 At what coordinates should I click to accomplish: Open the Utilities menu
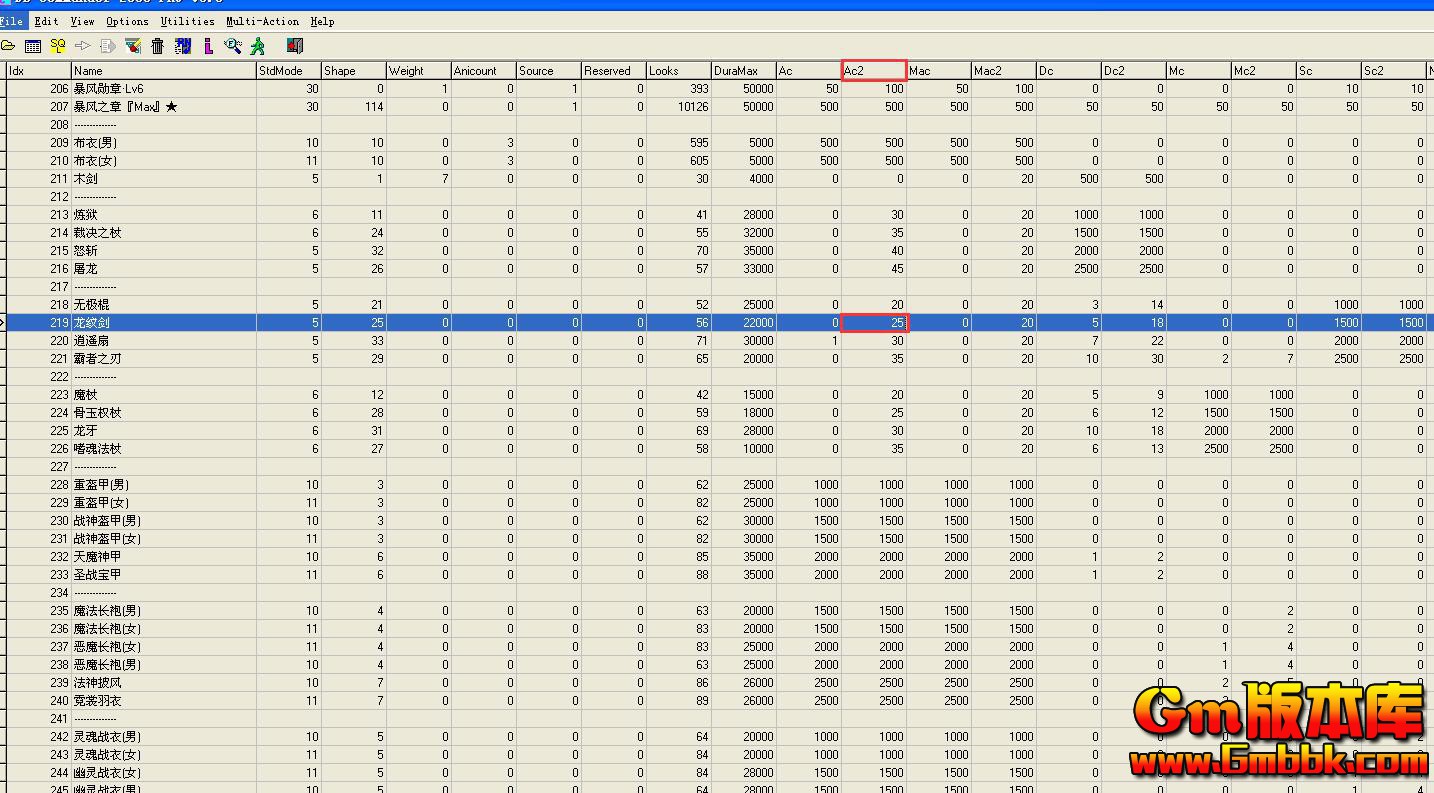pos(187,21)
